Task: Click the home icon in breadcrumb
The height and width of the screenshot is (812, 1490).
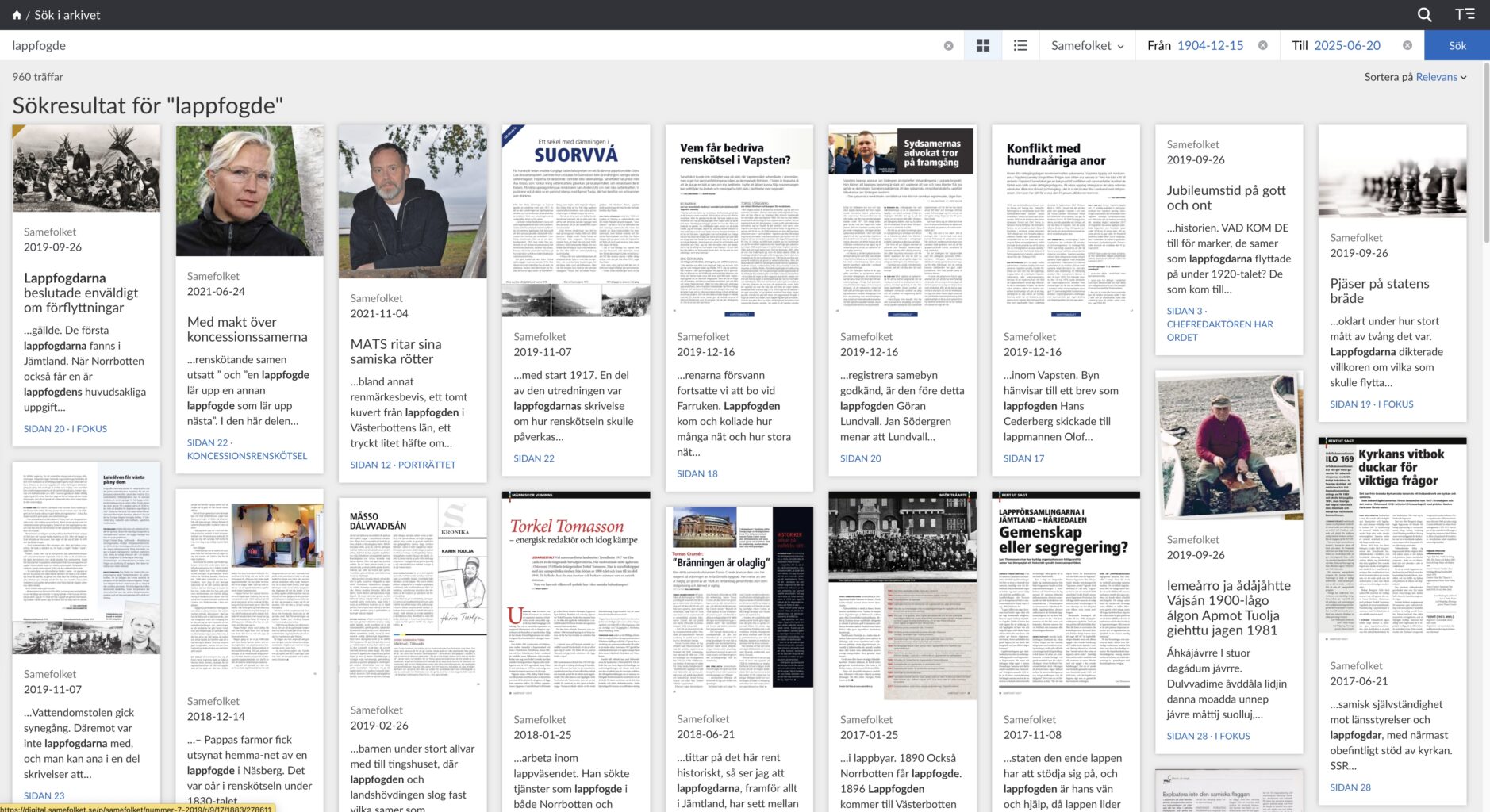Action: [x=17, y=15]
